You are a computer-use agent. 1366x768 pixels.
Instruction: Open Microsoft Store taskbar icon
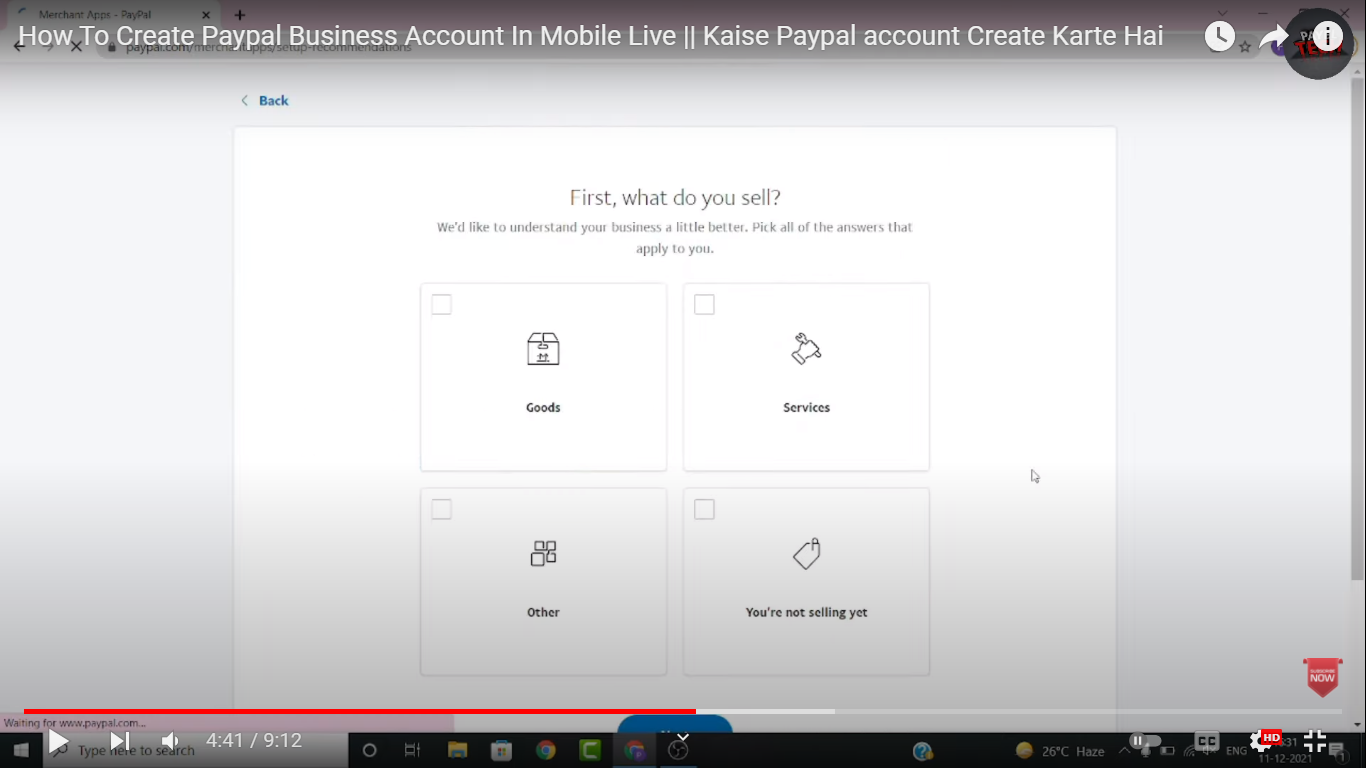click(501, 750)
